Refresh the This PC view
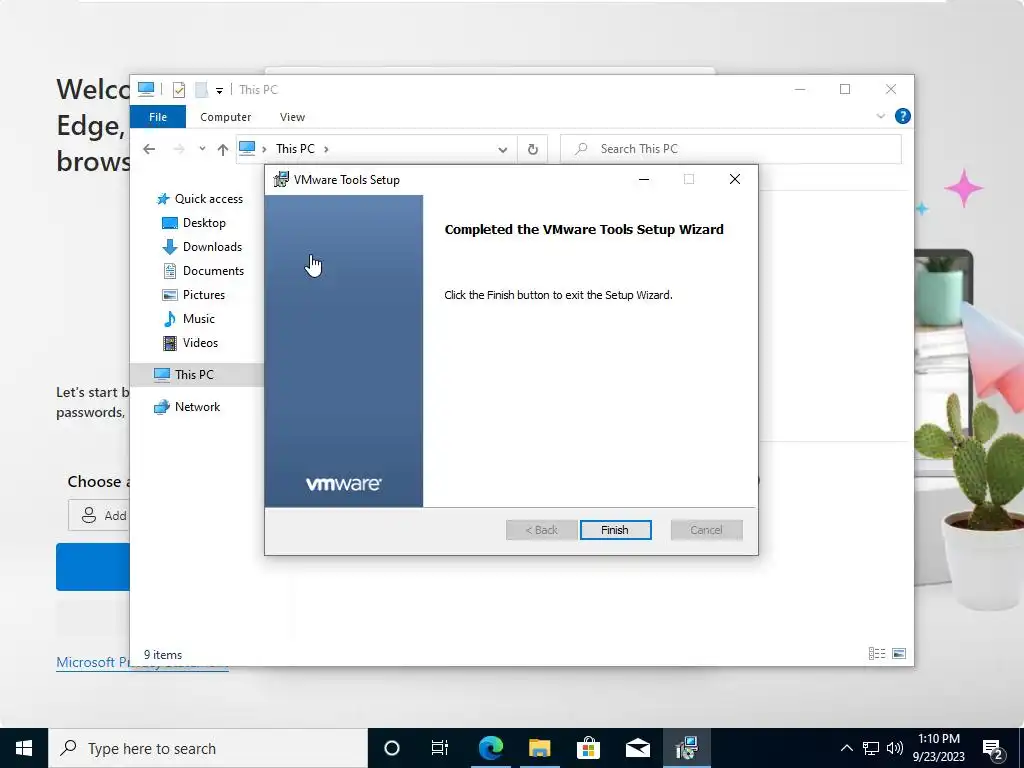The image size is (1024, 768). (533, 150)
